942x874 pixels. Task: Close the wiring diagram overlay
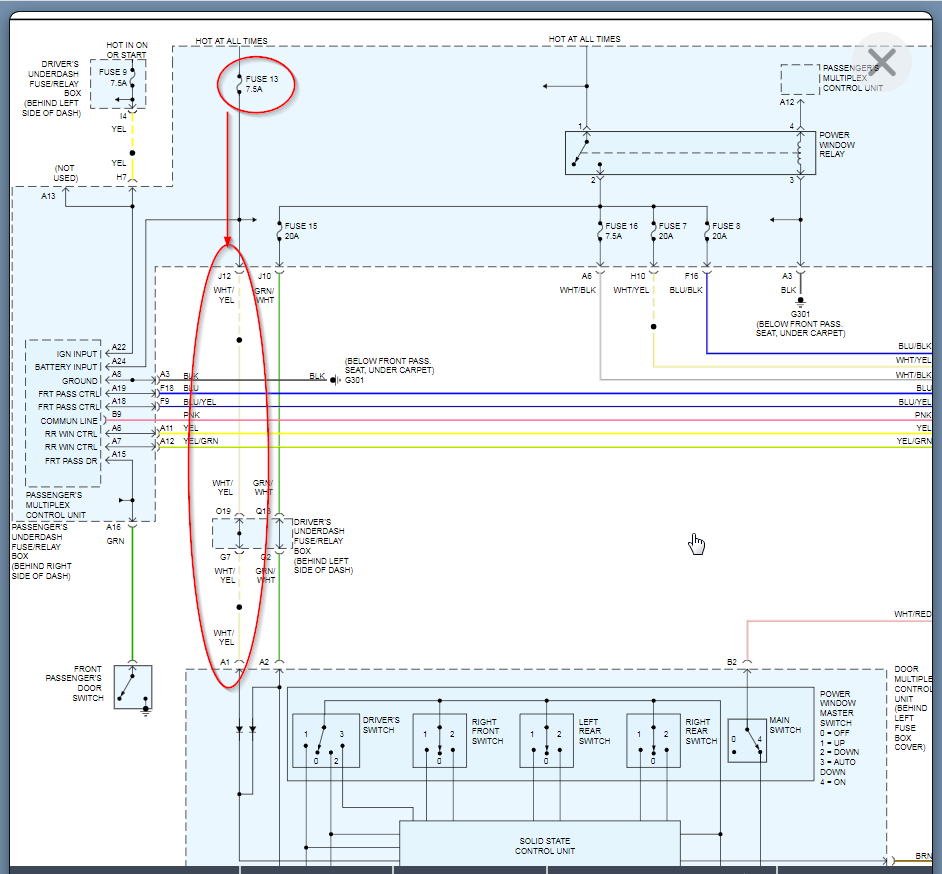880,62
